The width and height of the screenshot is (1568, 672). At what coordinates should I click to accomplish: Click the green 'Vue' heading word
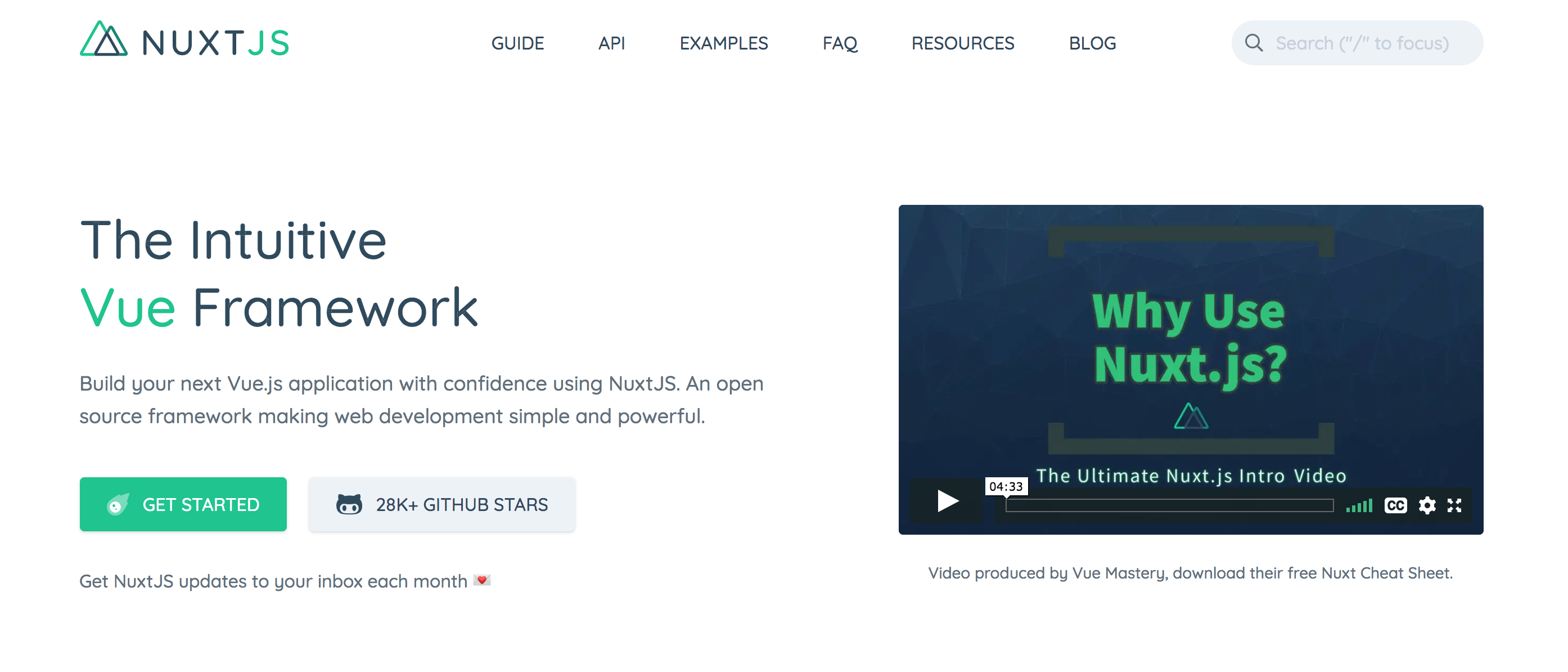(128, 308)
